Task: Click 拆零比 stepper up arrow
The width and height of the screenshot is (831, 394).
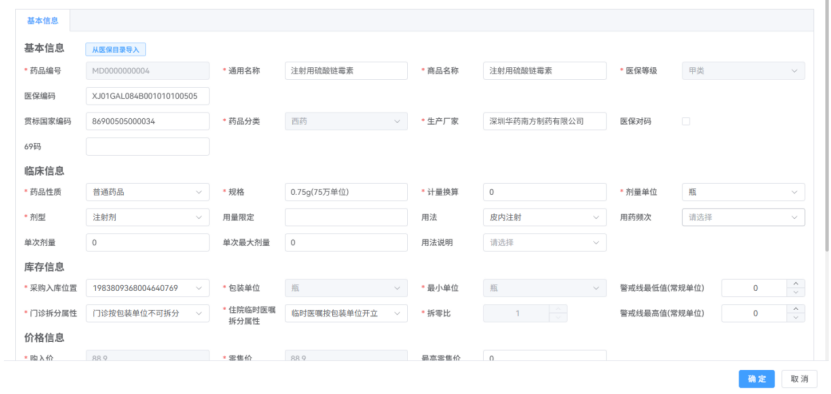Action: click(x=558, y=309)
